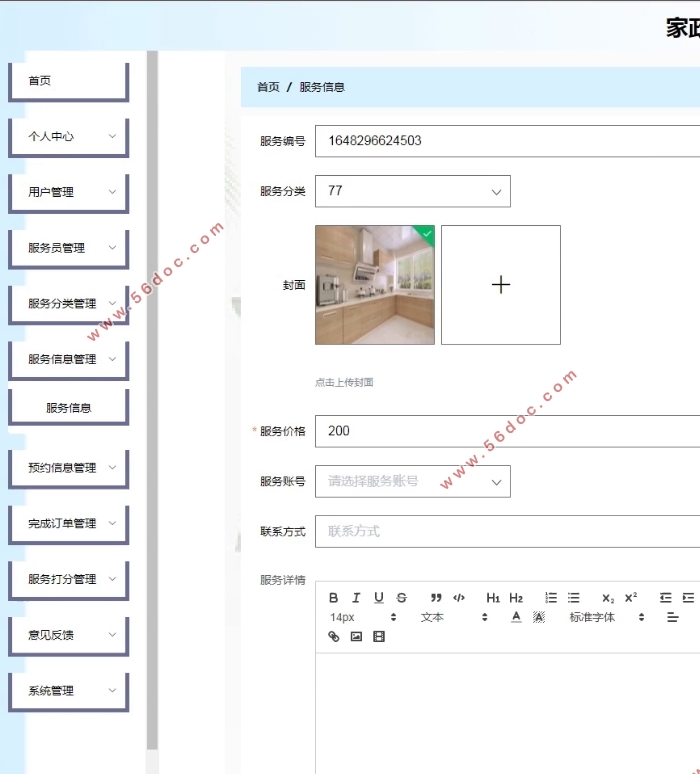
Task: Open text background color picker
Action: (539, 617)
